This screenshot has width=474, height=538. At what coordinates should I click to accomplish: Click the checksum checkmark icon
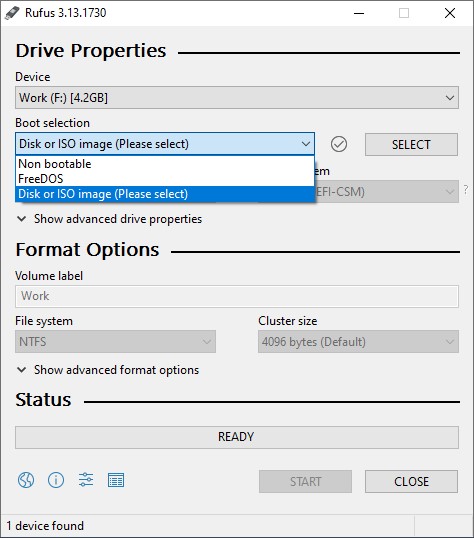(339, 144)
